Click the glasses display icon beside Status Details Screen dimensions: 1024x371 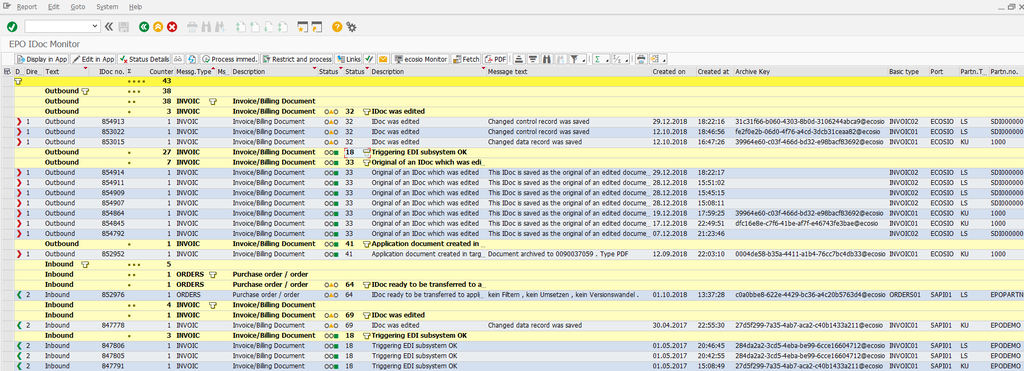coord(178,59)
